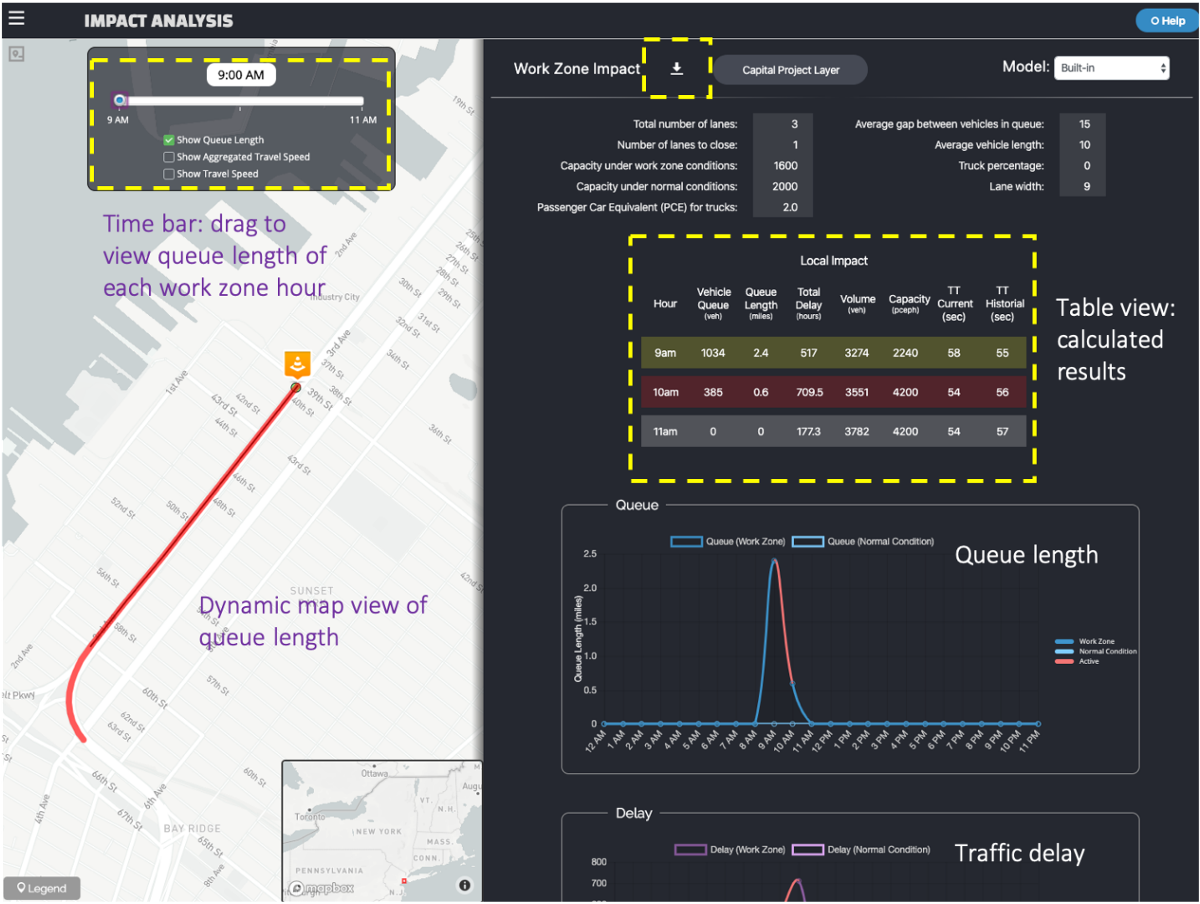This screenshot has height=904, width=1200.
Task: Click the Work Zone legend entry in Queue chart
Action: click(1084, 642)
